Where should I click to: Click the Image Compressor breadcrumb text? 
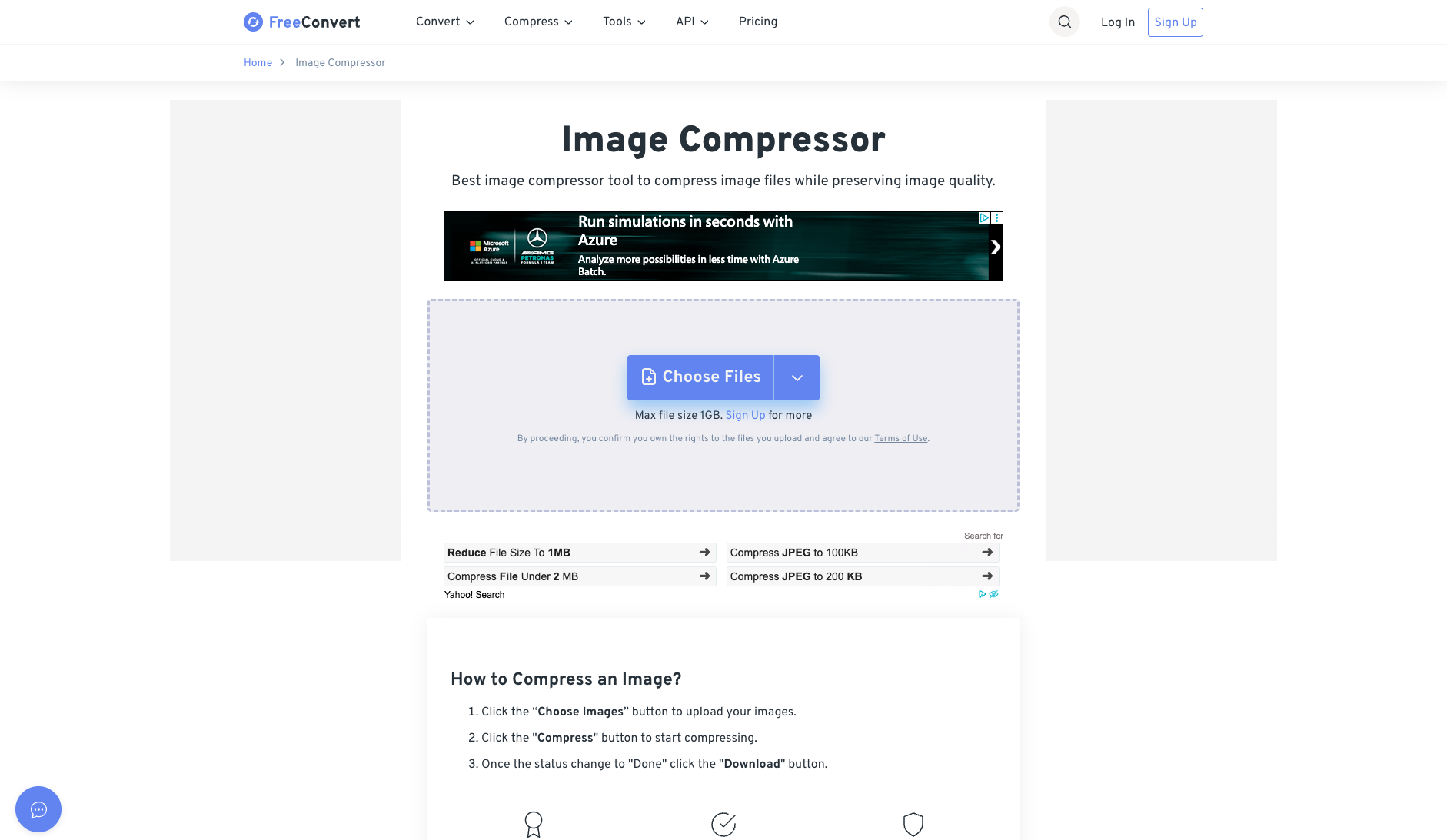(340, 63)
